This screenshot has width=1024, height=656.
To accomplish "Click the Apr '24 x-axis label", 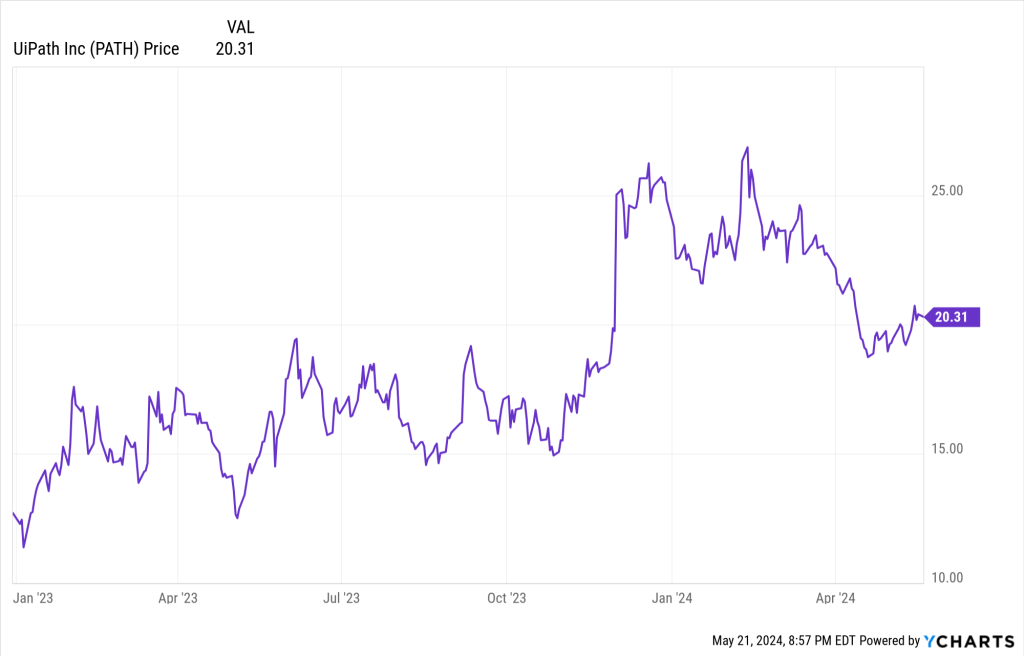I will tap(836, 598).
